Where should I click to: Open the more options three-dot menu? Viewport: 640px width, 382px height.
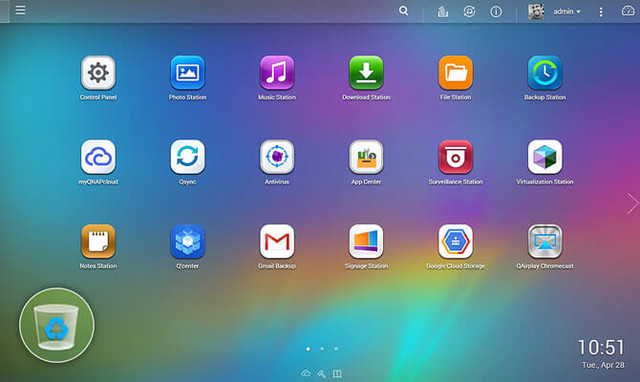[601, 12]
